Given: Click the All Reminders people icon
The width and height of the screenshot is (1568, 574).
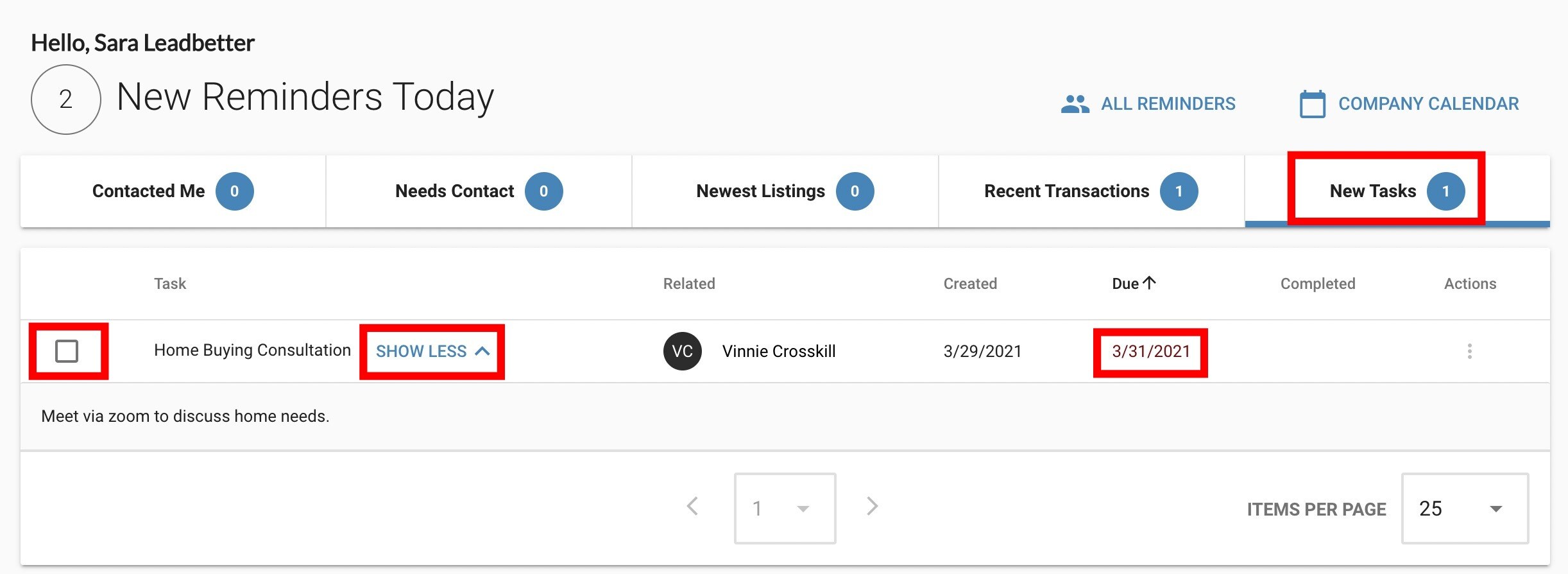Looking at the screenshot, I should (1075, 104).
